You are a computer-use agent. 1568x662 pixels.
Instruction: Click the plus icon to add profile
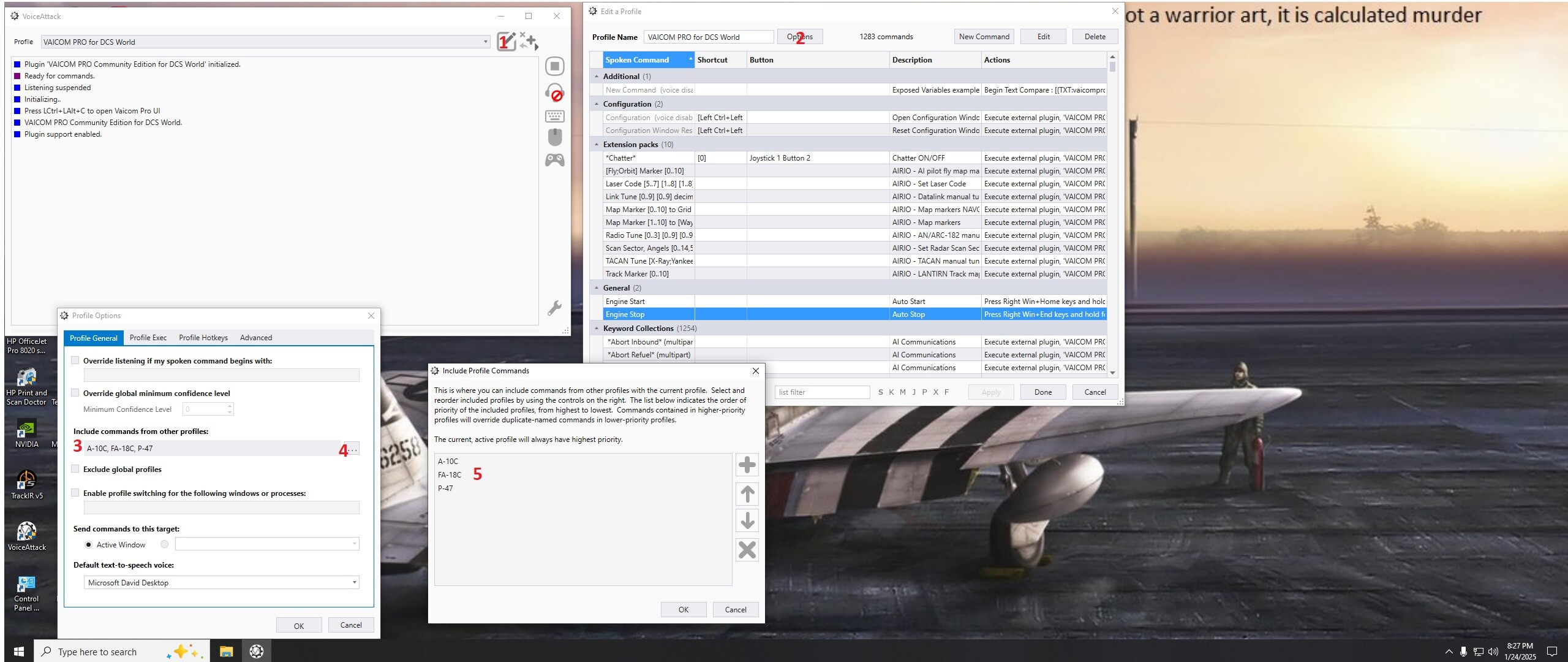pos(747,465)
